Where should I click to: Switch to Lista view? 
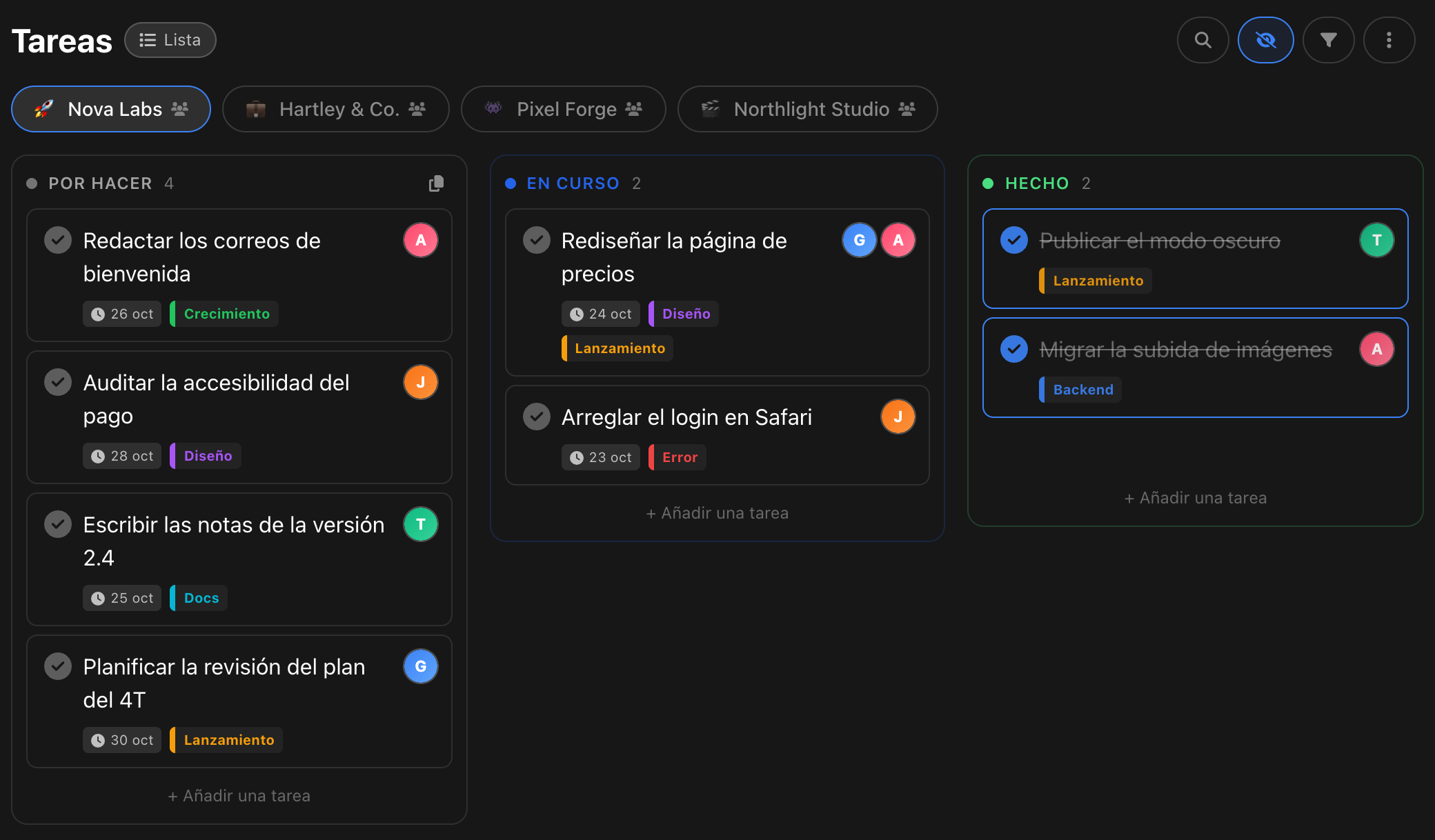pos(170,40)
